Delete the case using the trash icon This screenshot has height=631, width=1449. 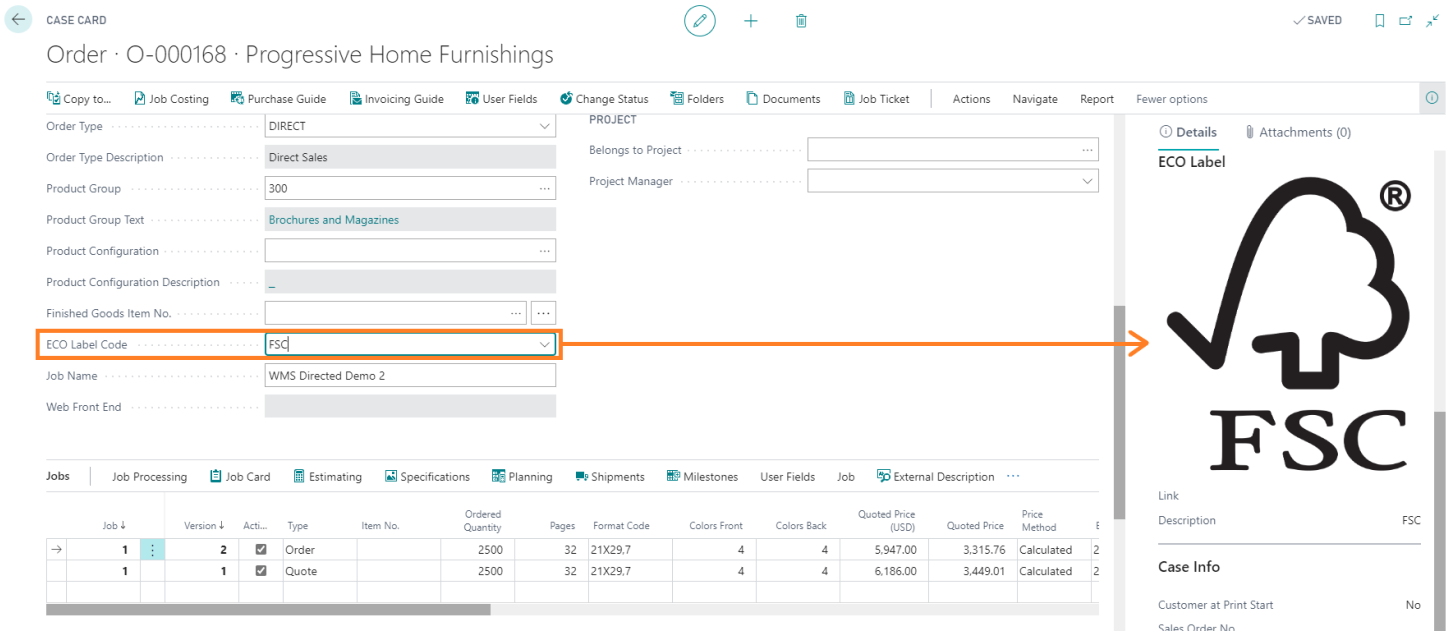(x=801, y=21)
